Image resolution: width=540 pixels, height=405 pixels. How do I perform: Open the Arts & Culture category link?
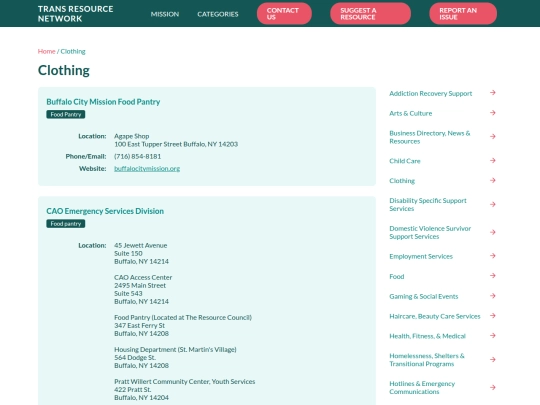(x=411, y=113)
